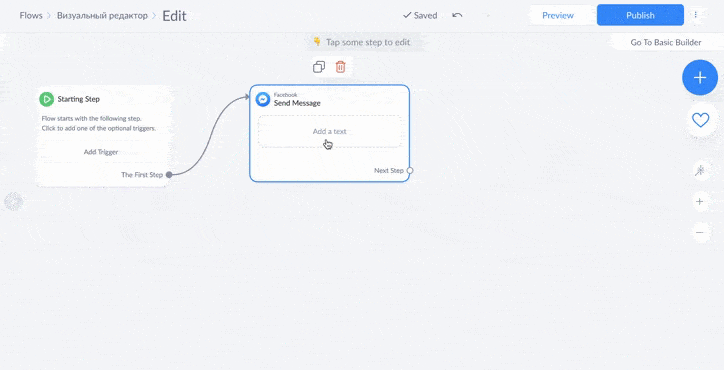Click the Preview button
724x370 pixels.
pos(558,15)
